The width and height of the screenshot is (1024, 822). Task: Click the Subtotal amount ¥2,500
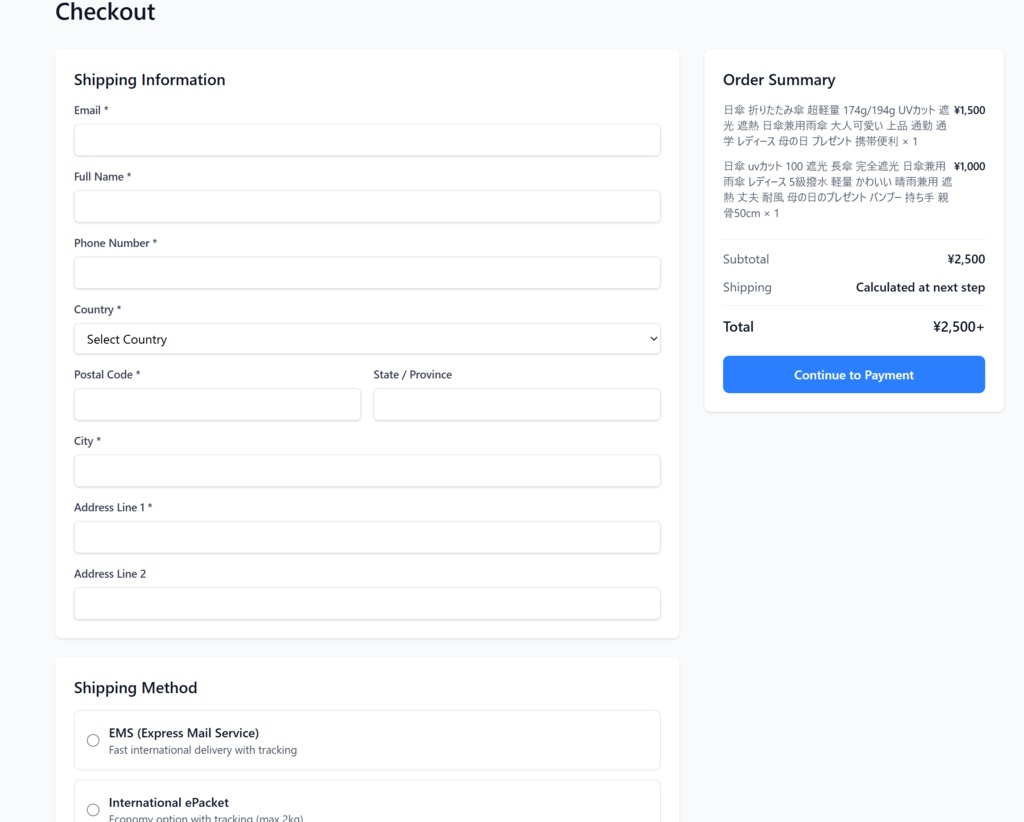click(x=966, y=259)
